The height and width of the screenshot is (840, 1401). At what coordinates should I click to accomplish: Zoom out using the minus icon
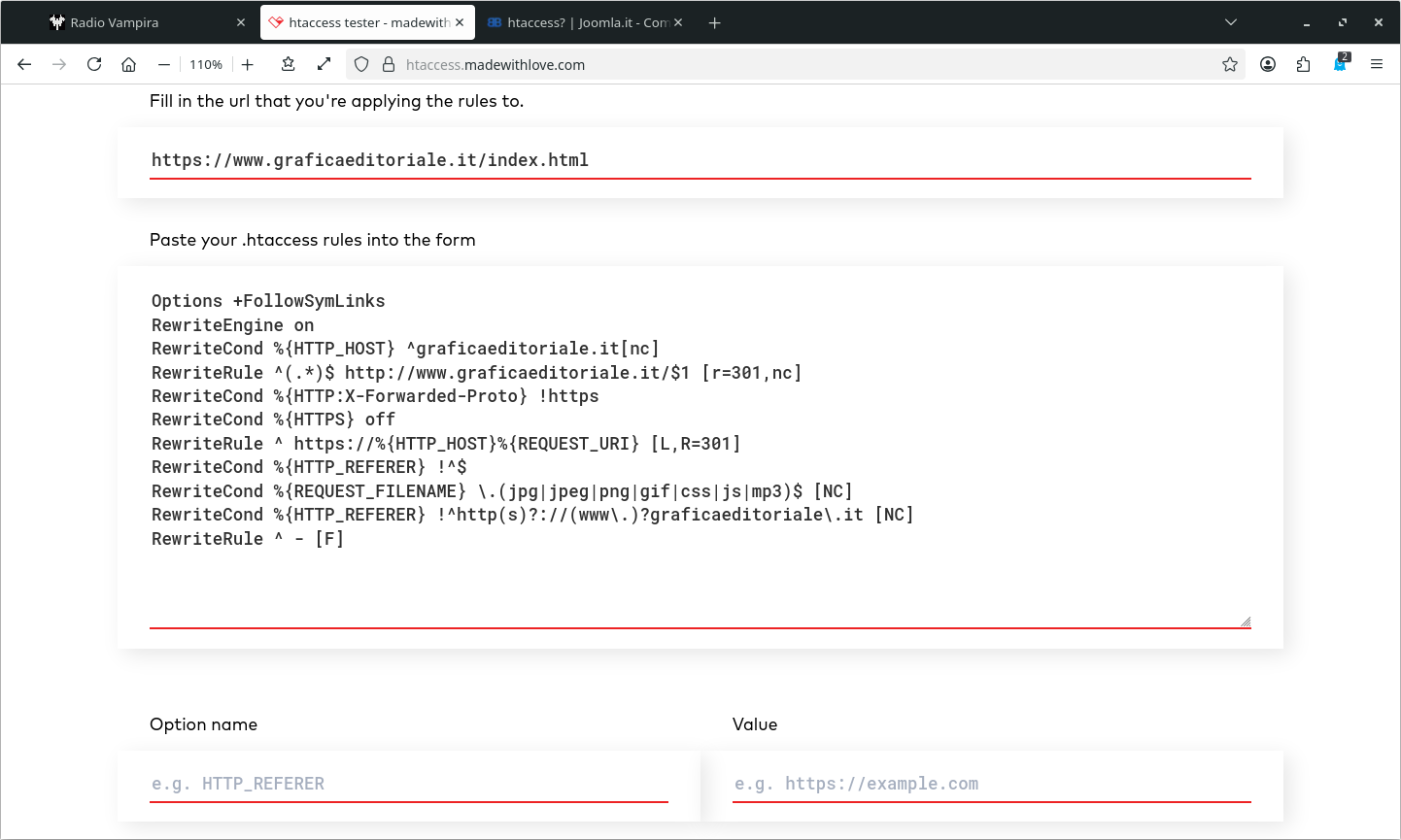tap(164, 64)
